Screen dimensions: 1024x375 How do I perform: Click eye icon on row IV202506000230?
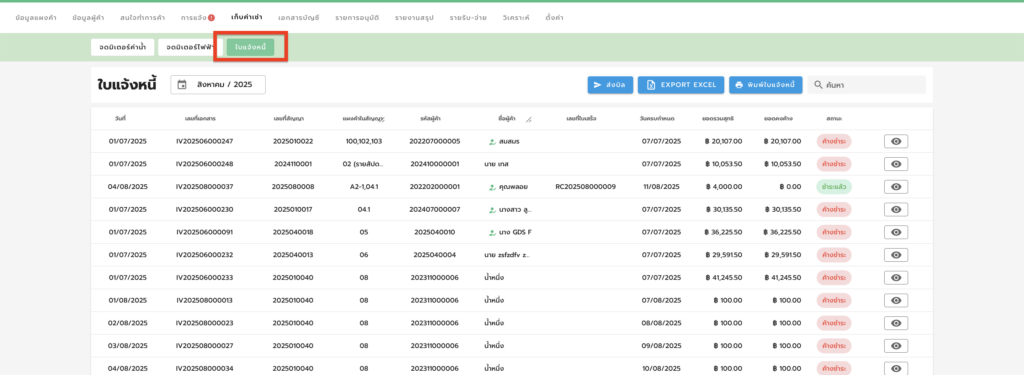896,210
